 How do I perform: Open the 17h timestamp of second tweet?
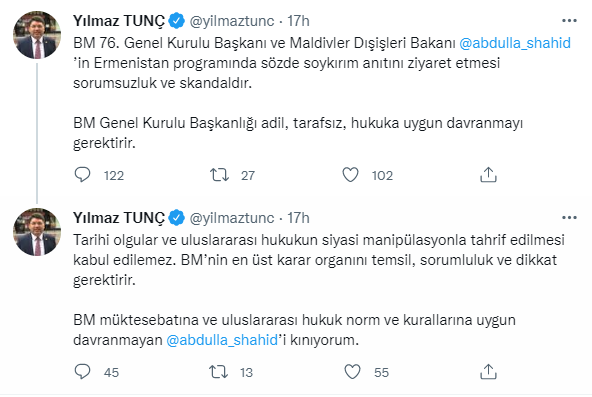tap(298, 218)
